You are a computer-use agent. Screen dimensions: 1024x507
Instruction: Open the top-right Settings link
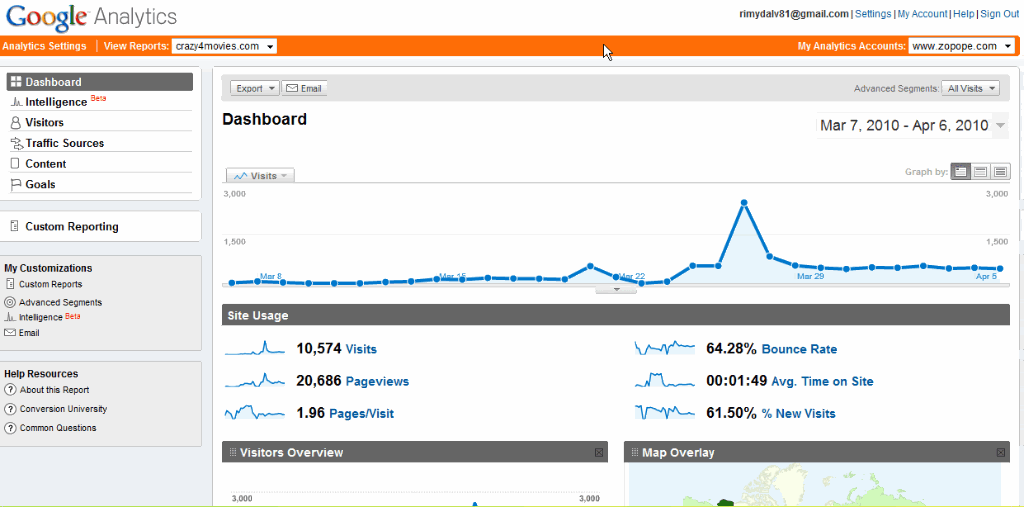coord(873,14)
